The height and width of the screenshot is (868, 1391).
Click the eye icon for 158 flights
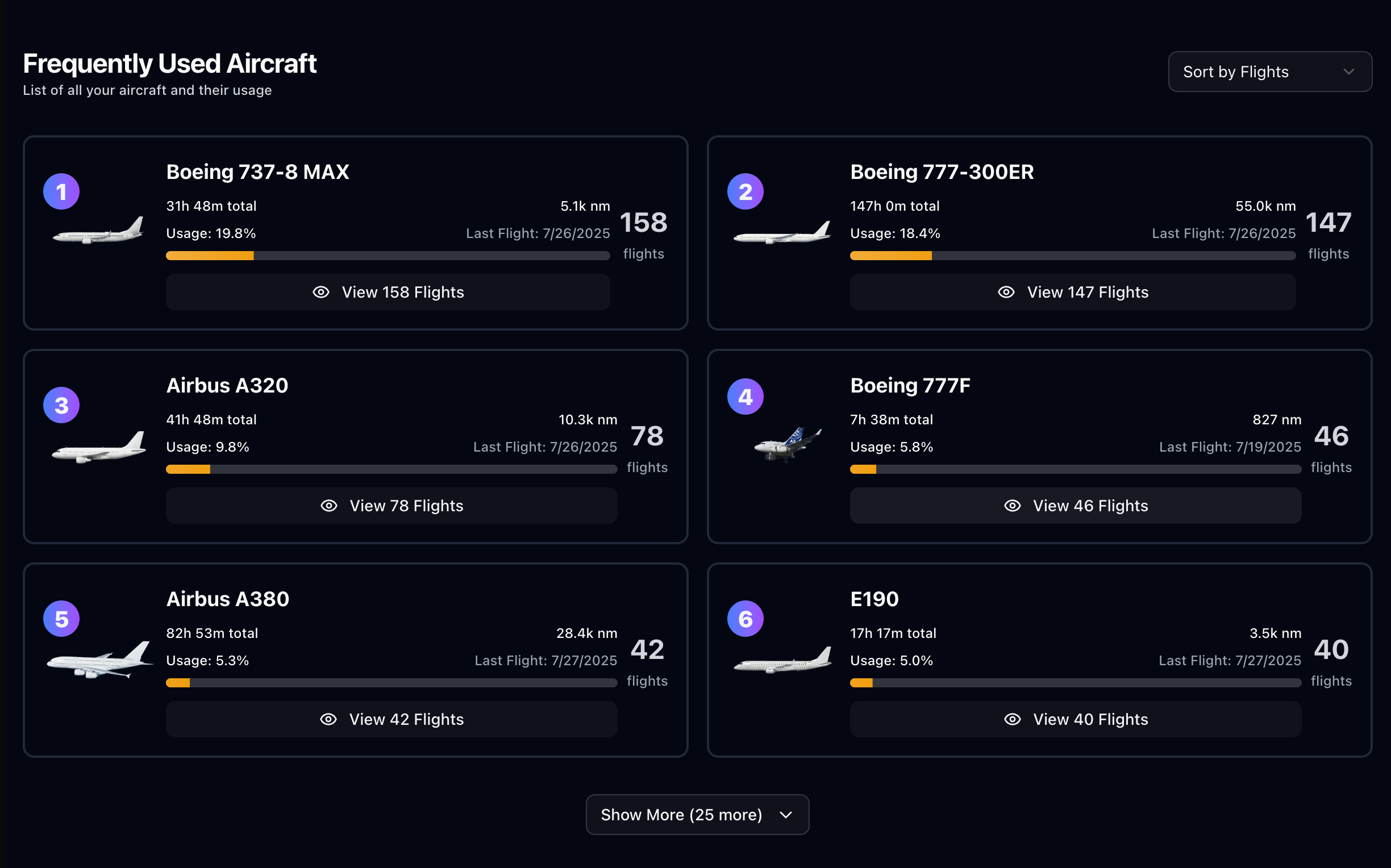pos(321,292)
